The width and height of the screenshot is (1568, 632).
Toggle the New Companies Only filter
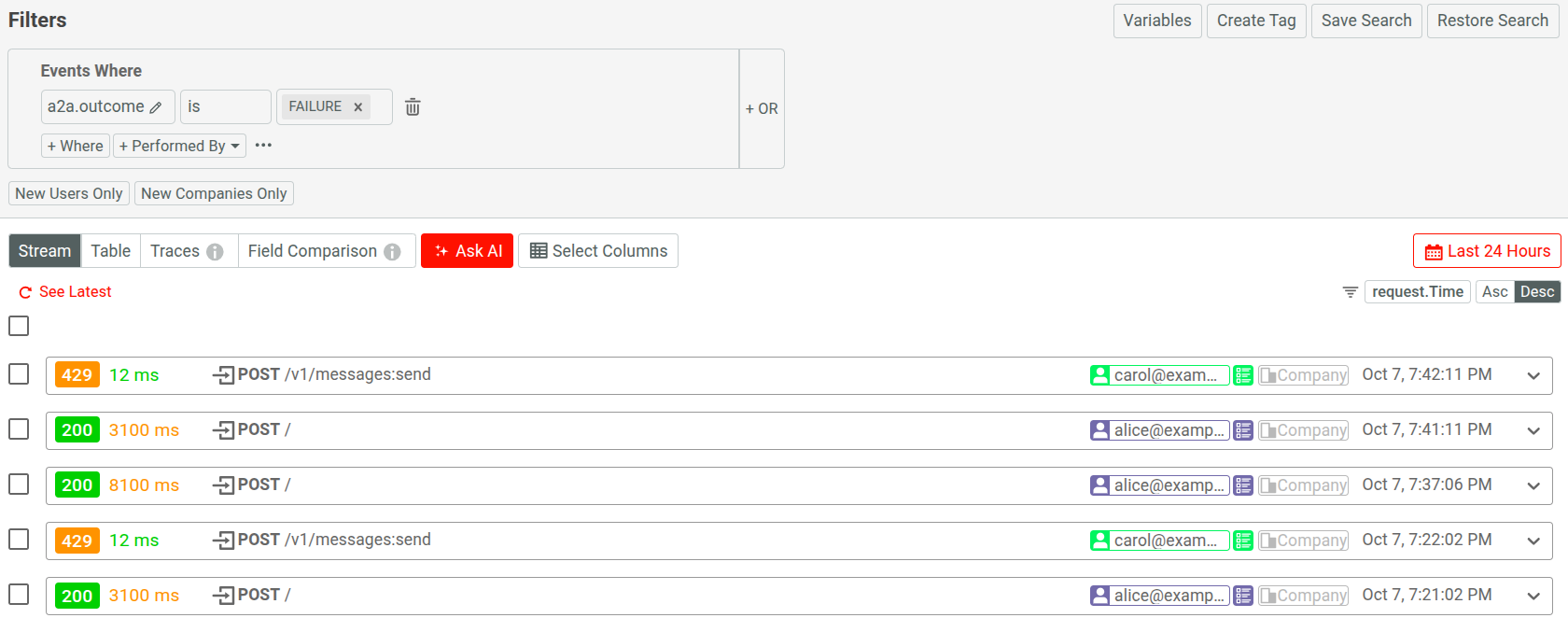coord(214,193)
